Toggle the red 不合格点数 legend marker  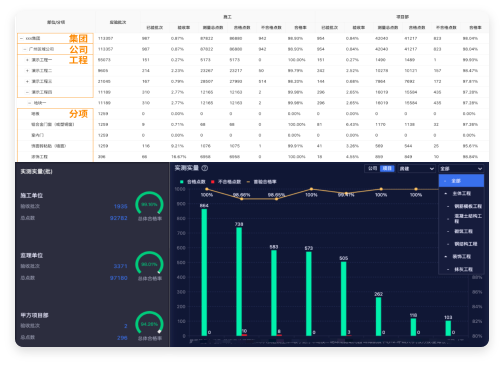[x=213, y=182]
